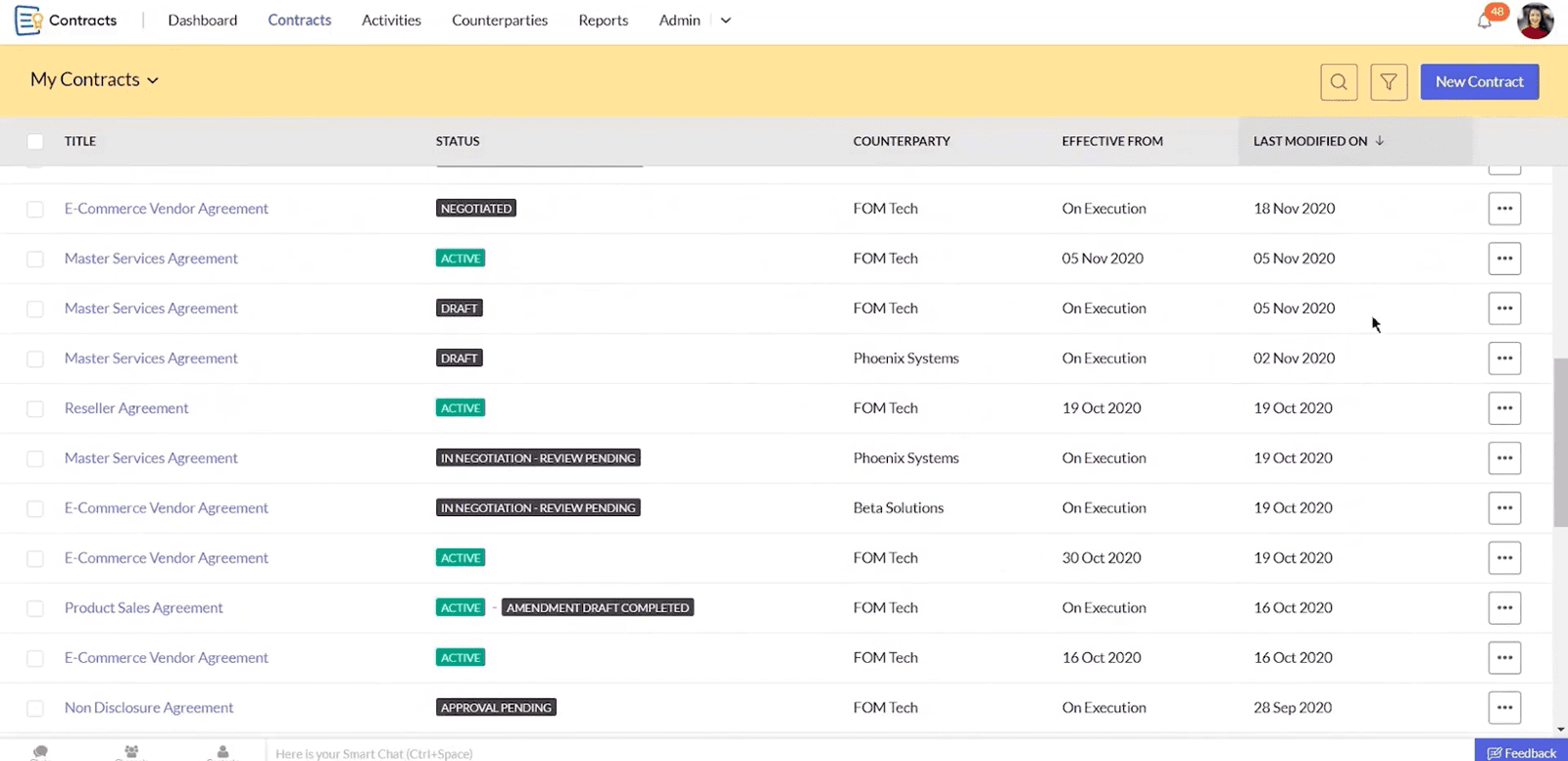Open more options for Product Sales Agreement row

point(1504,608)
